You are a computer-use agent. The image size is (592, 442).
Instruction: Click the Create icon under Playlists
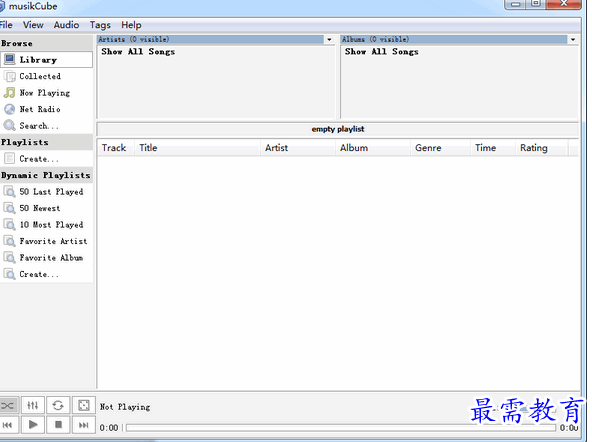[9, 159]
